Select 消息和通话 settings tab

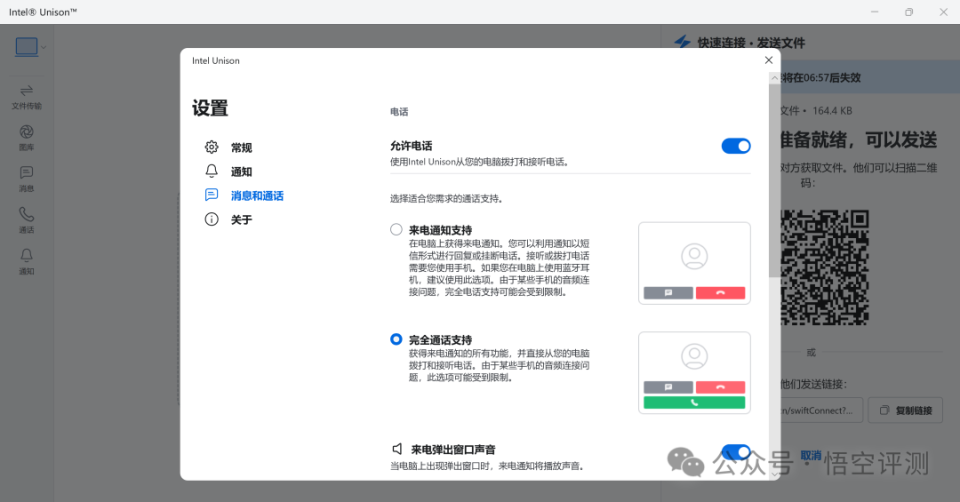pyautogui.click(x=257, y=196)
